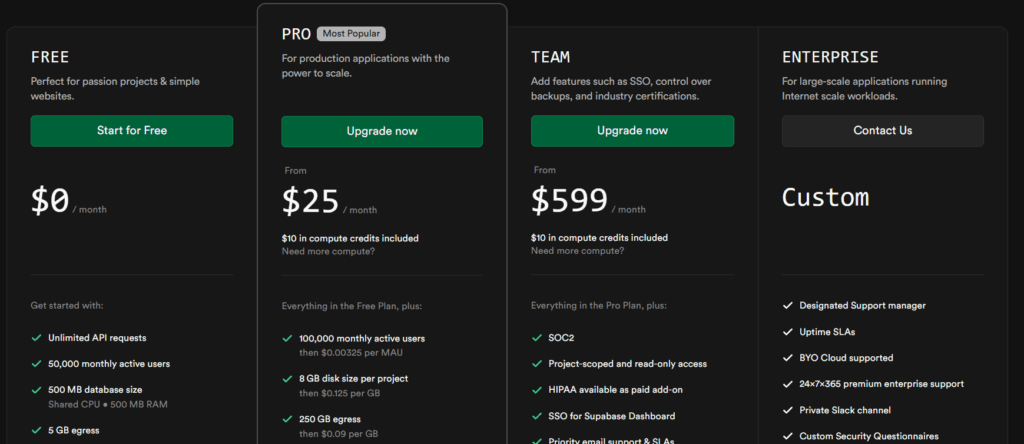Click Upgrade now on the Pro plan
Image resolution: width=1024 pixels, height=444 pixels.
tap(382, 131)
